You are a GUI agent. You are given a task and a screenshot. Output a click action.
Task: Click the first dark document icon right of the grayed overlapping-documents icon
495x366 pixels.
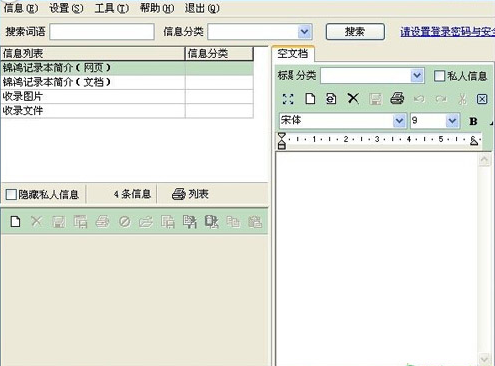coord(190,222)
